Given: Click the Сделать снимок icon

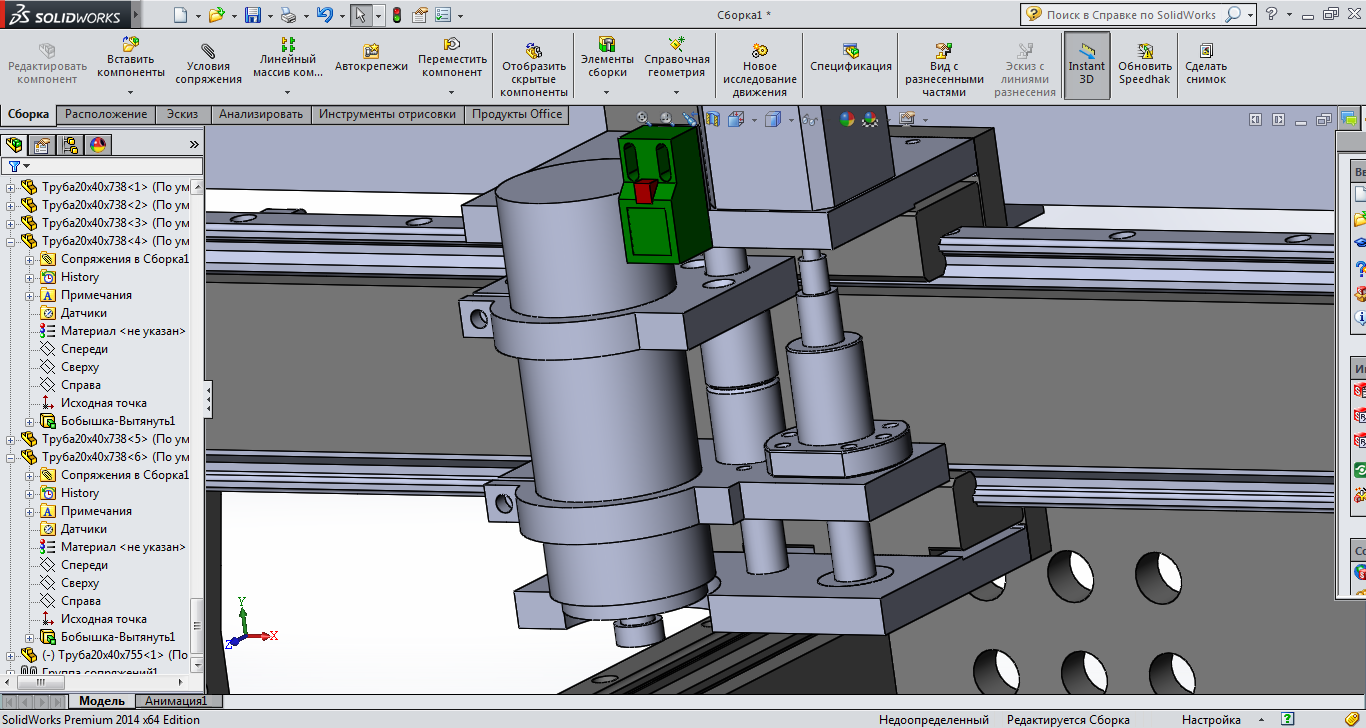Looking at the screenshot, I should (1206, 51).
